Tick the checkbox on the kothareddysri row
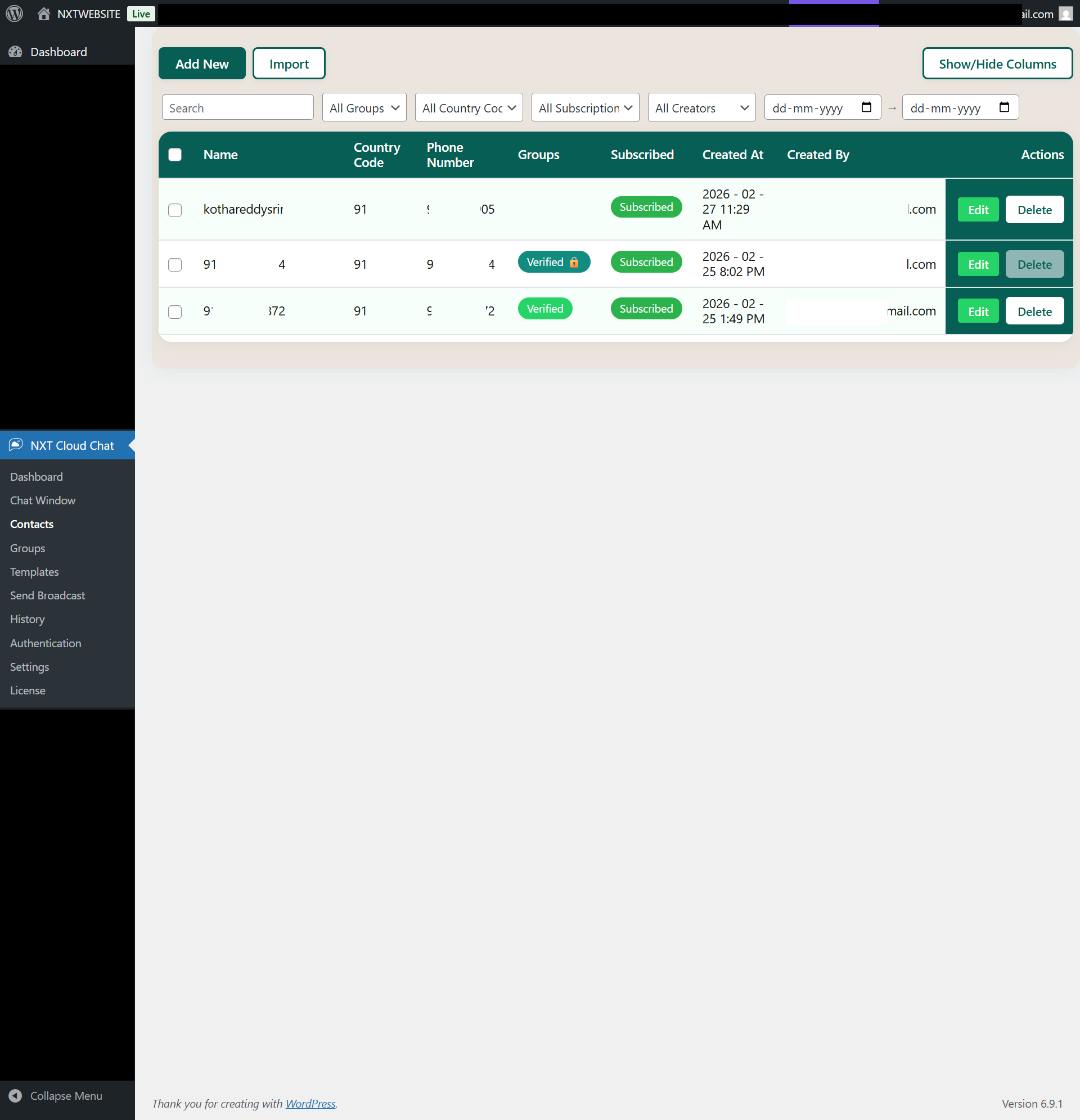Viewport: 1080px width, 1120px height. click(x=175, y=210)
